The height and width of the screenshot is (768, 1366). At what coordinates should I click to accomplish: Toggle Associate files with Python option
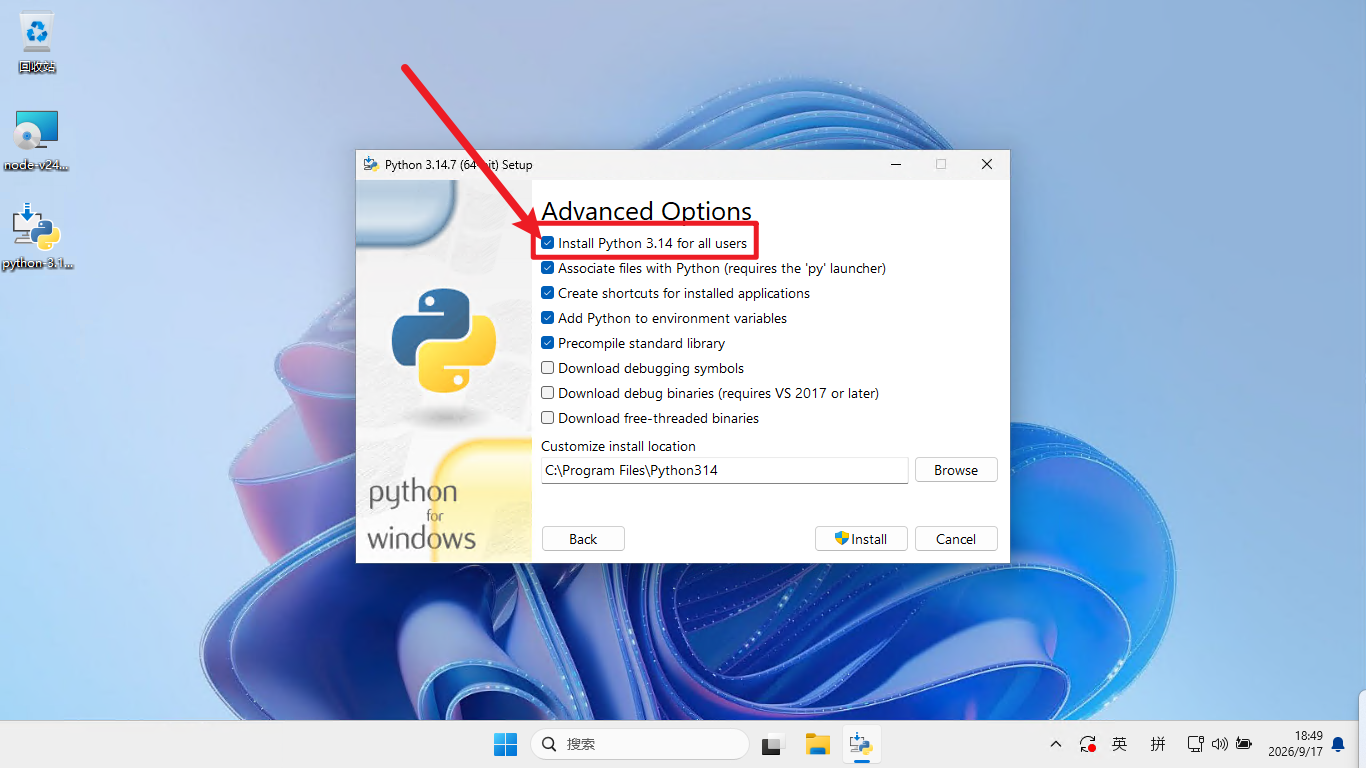[548, 268]
